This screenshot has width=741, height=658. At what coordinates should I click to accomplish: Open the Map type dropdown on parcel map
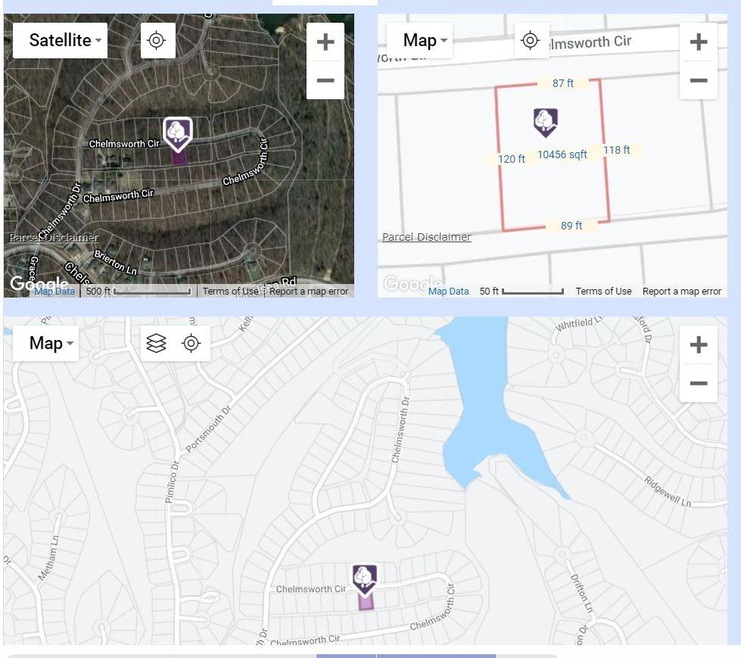425,41
